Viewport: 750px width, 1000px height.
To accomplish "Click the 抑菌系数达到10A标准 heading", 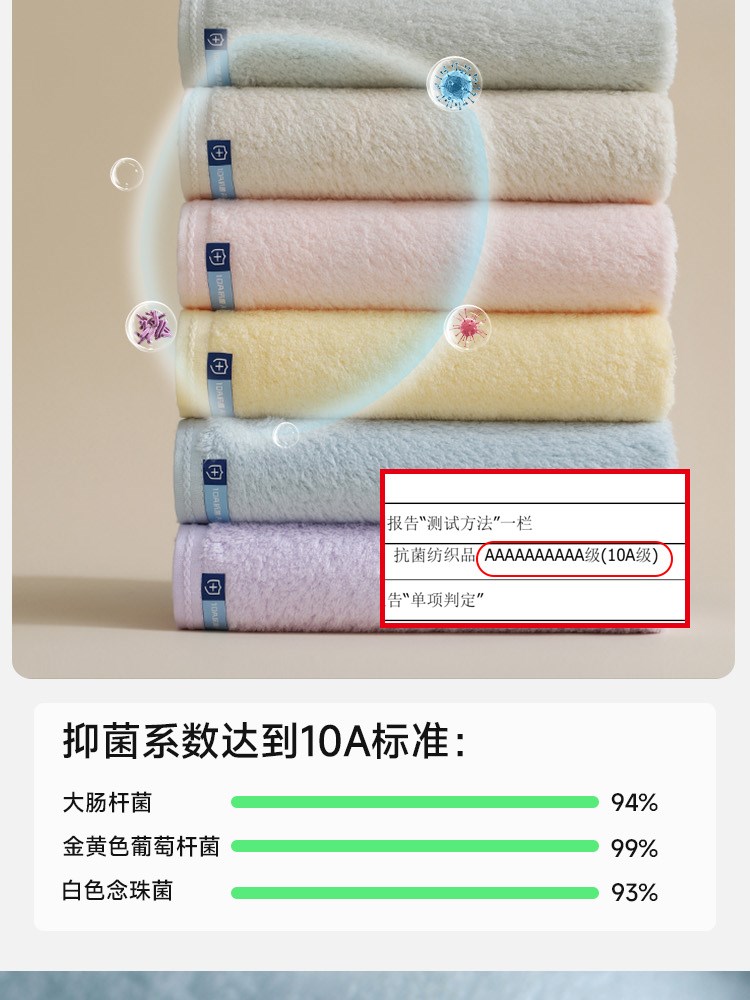I will [x=263, y=741].
